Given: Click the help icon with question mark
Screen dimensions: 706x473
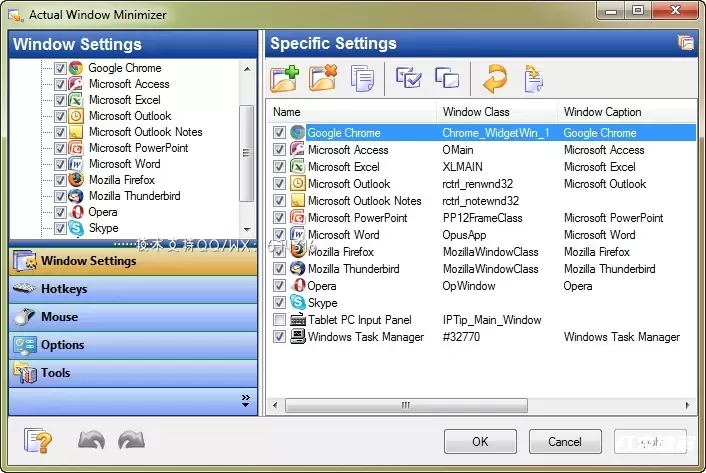Looking at the screenshot, I should pos(38,441).
